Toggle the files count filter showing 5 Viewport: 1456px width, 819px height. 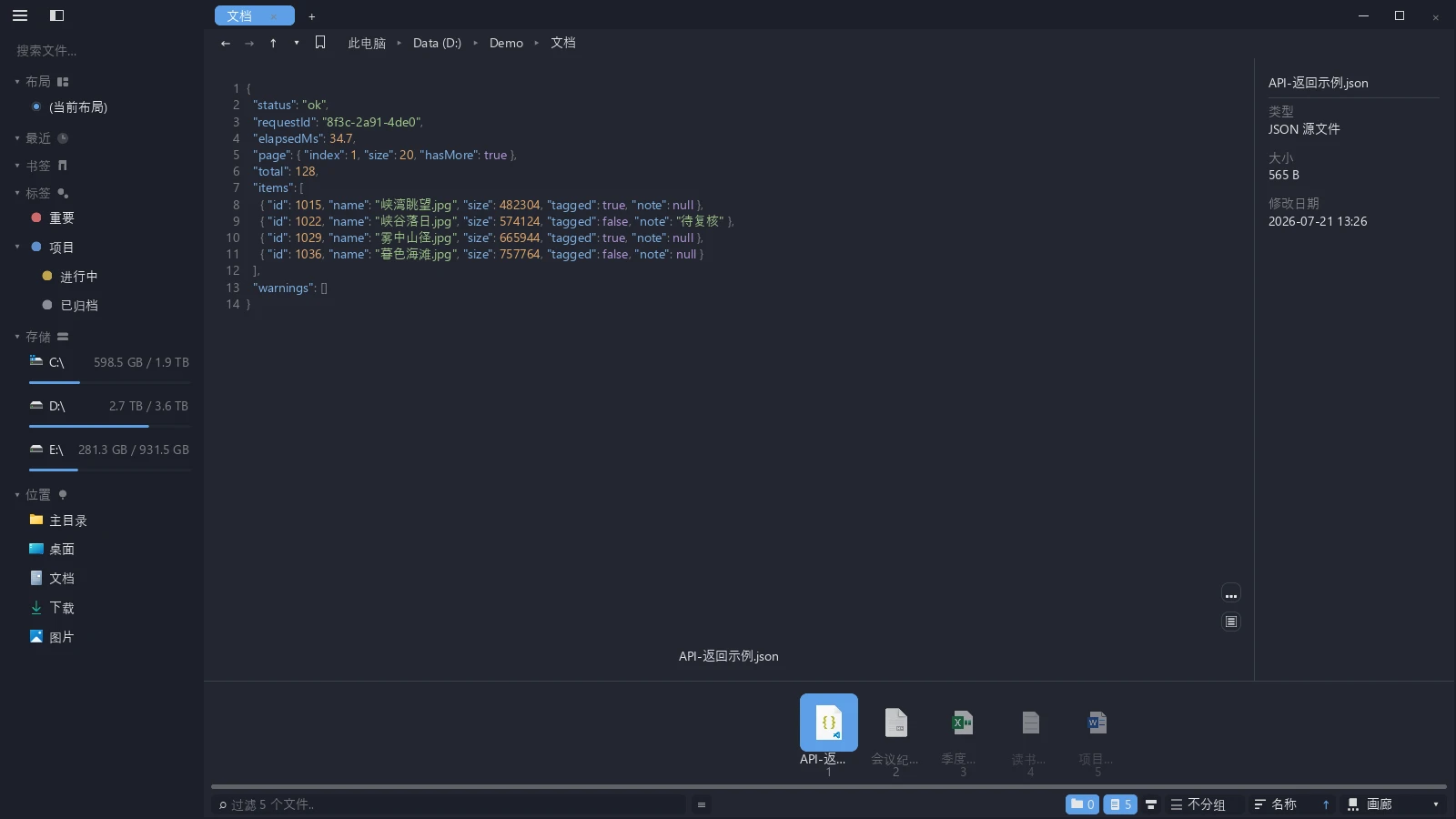point(1120,804)
